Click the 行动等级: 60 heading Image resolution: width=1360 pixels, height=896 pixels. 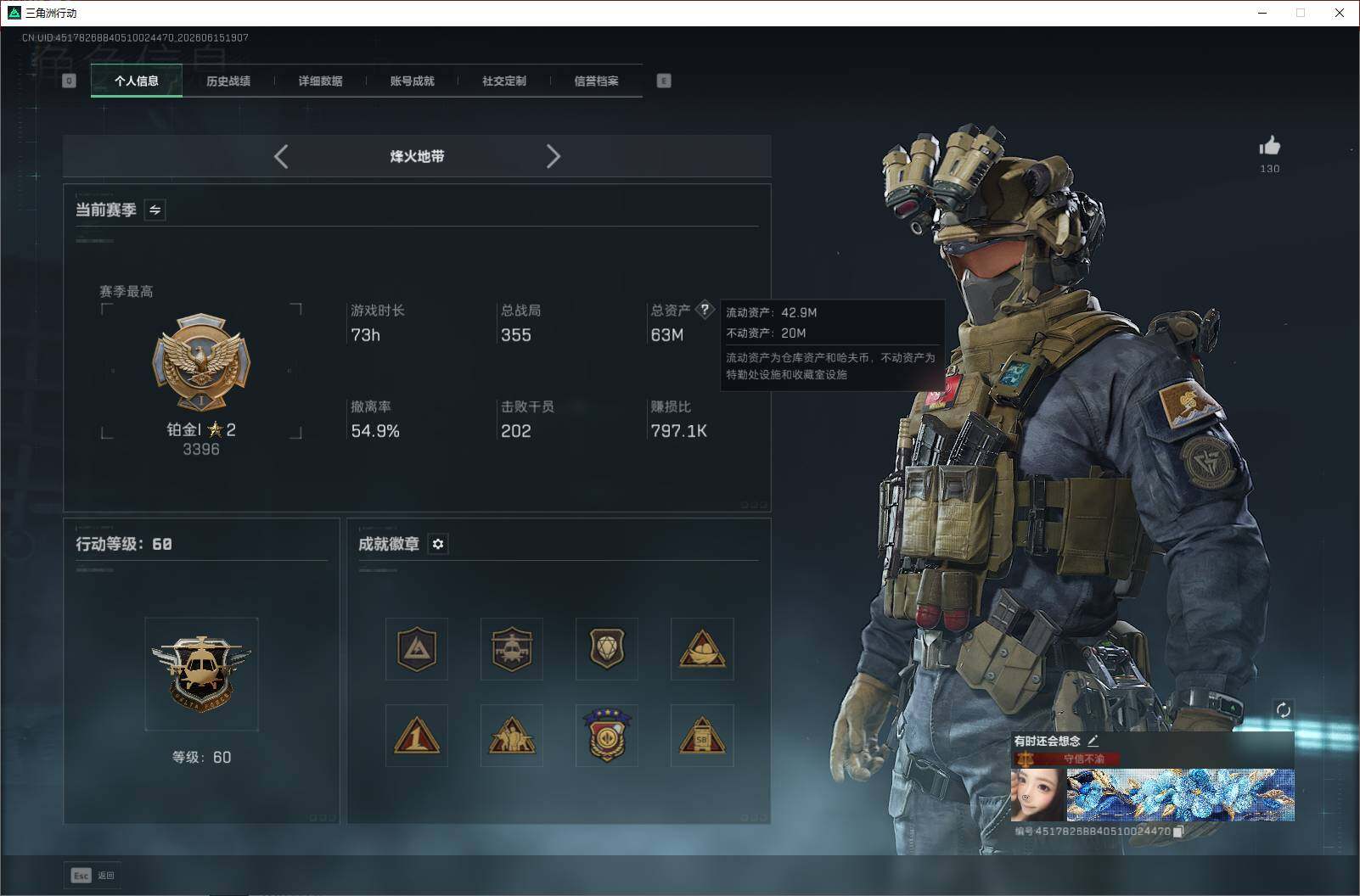coord(124,544)
